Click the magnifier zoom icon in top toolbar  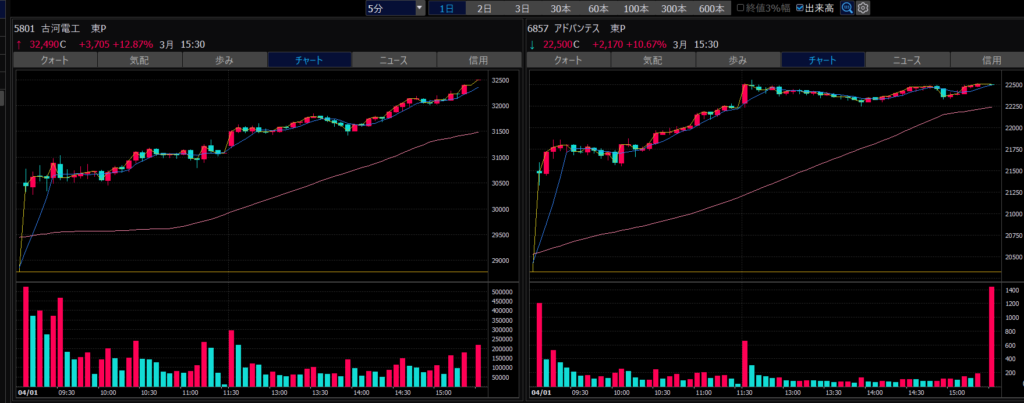(x=847, y=8)
